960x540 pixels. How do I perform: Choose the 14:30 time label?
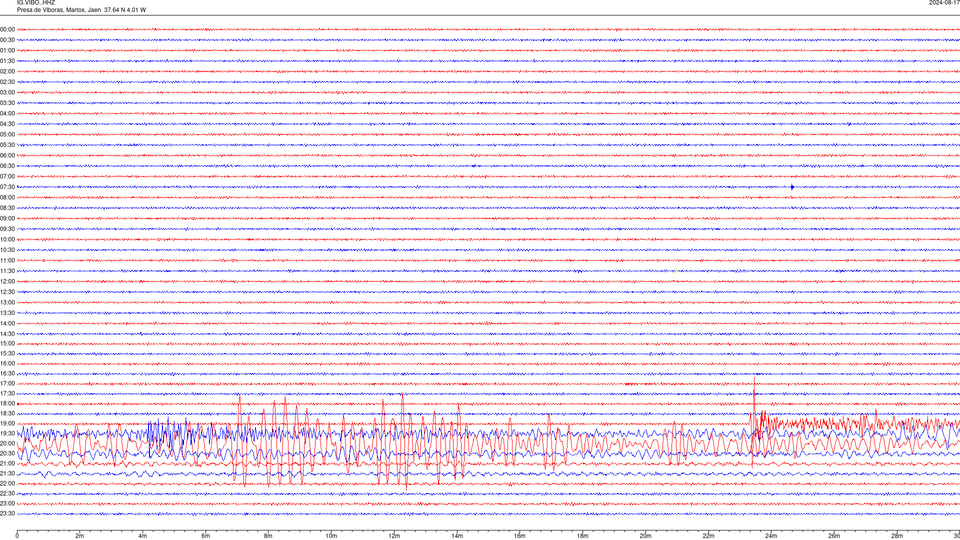pos(7,334)
